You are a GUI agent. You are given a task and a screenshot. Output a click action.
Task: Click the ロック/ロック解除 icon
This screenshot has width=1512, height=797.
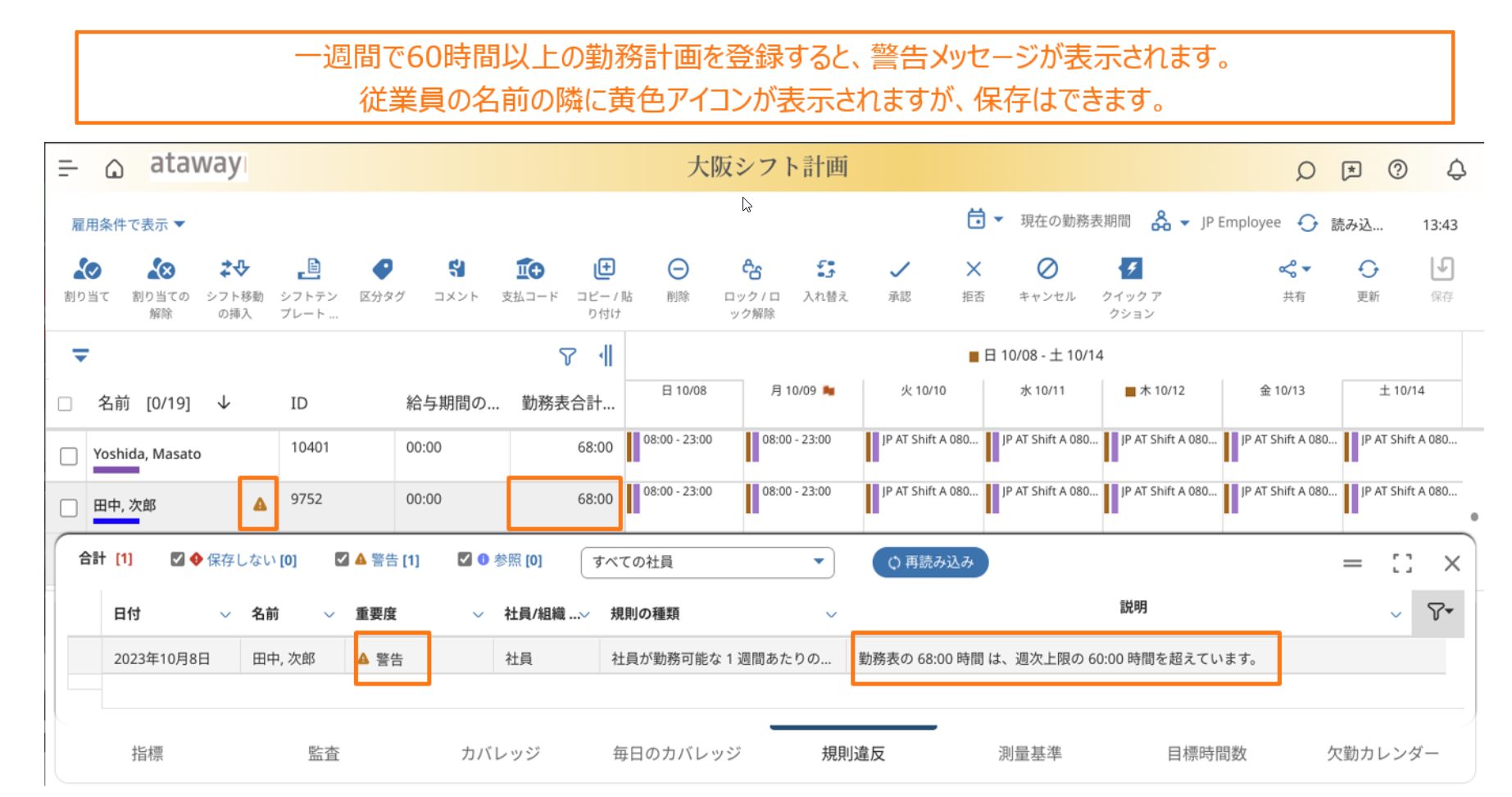(751, 270)
